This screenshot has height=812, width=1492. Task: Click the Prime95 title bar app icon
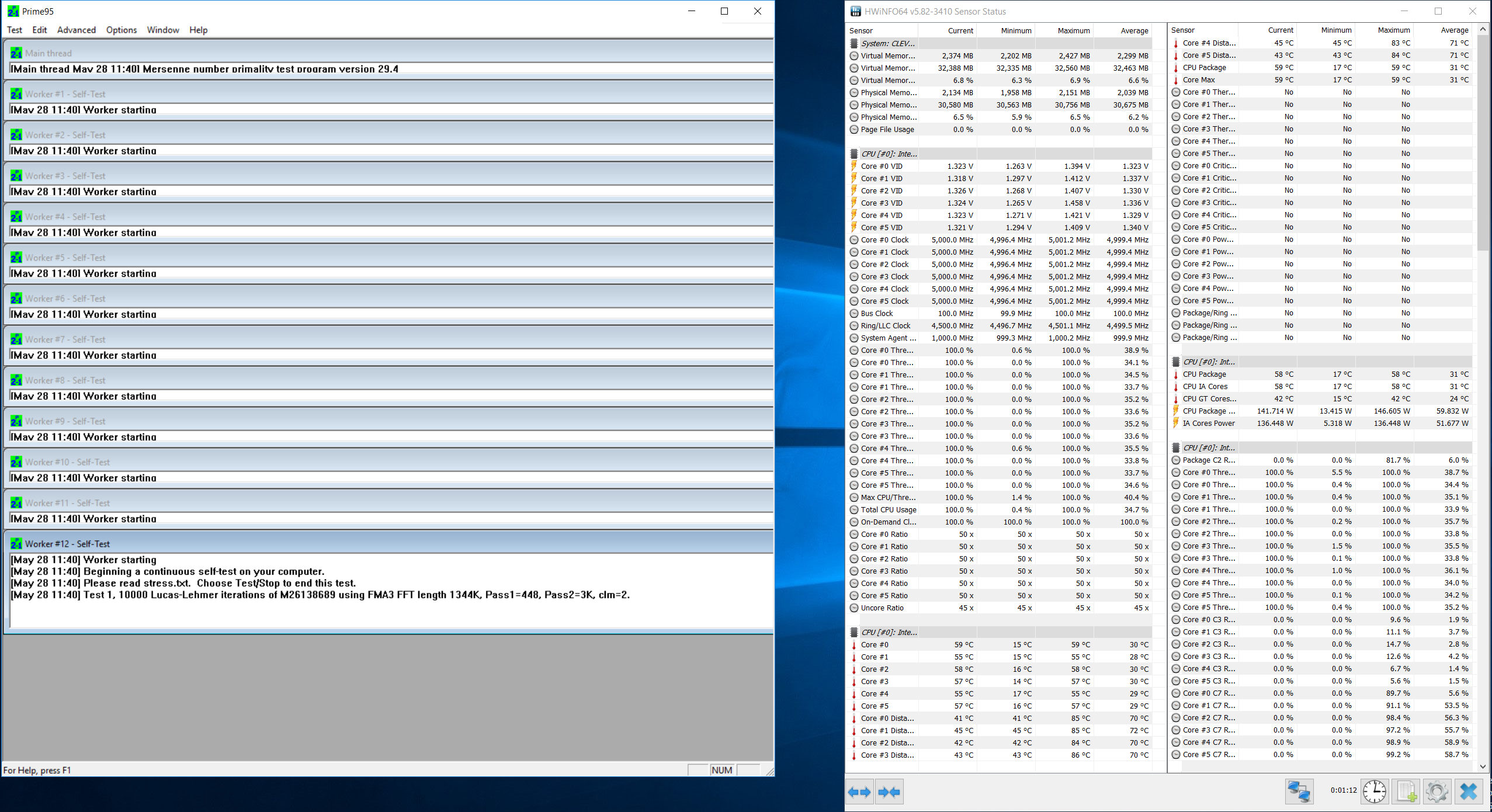tap(13, 11)
